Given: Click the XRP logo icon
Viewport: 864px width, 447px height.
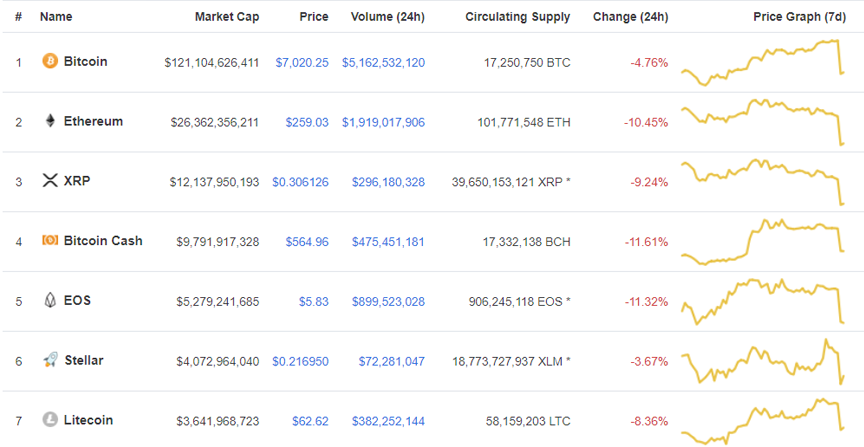Looking at the screenshot, I should point(50,181).
